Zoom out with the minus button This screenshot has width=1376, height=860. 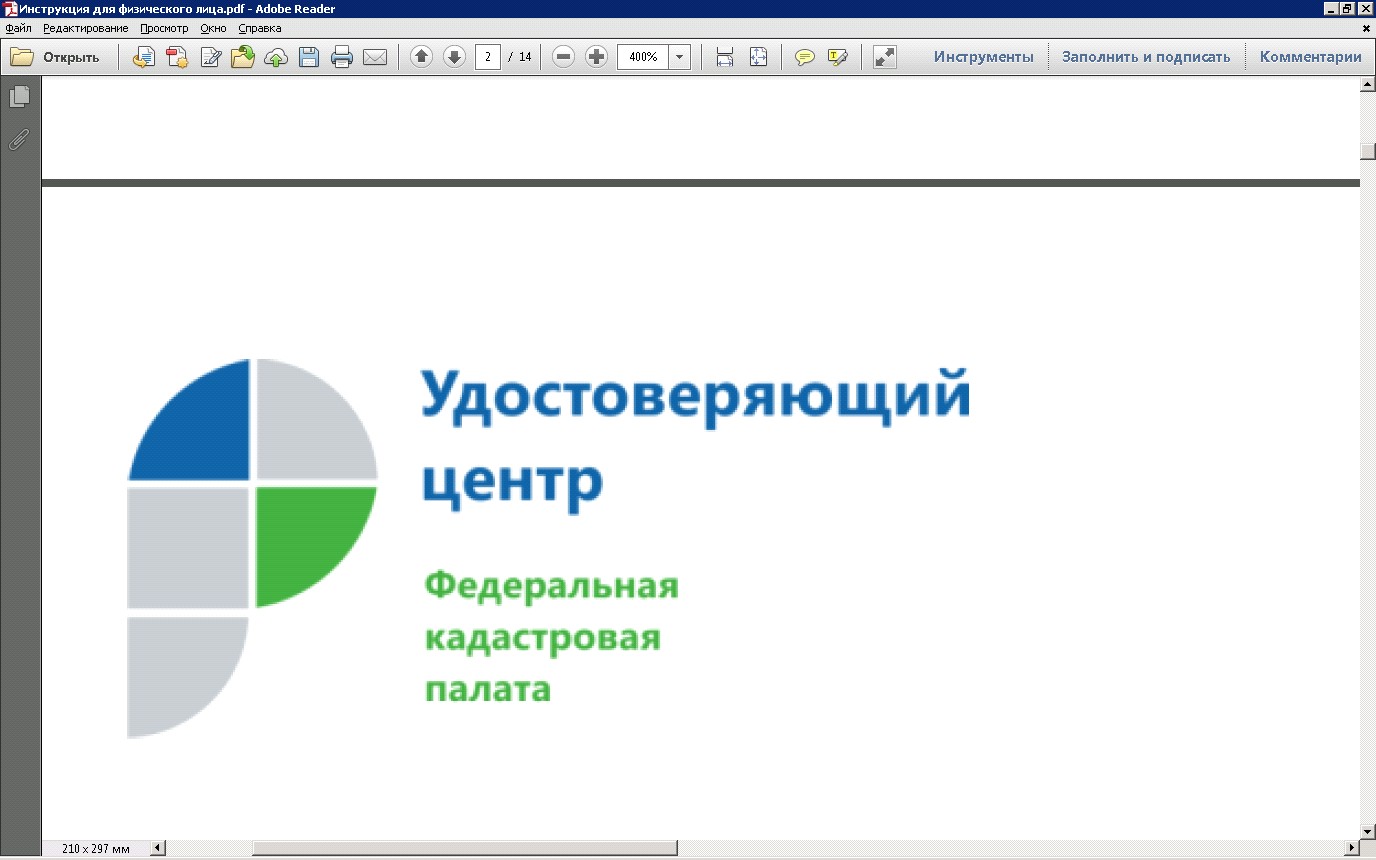pos(564,57)
